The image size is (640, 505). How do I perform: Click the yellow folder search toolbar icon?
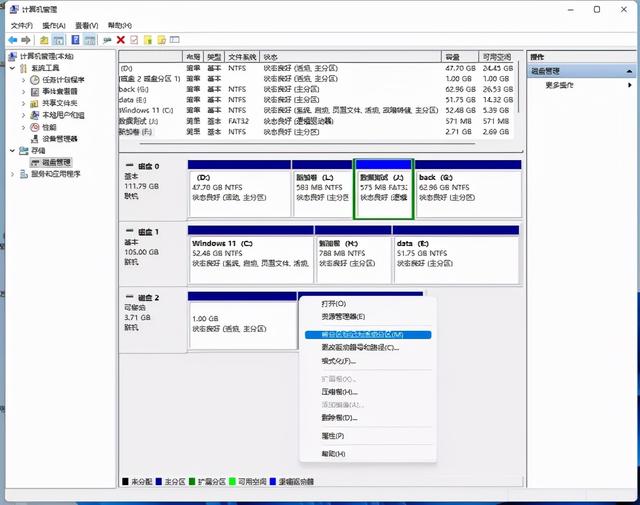pyautogui.click(x=161, y=40)
